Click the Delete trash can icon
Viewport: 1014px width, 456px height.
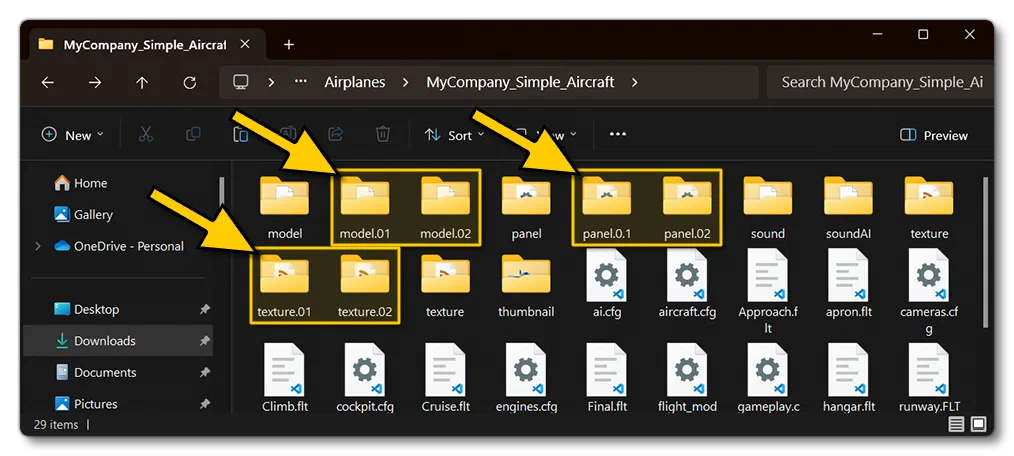(x=383, y=135)
